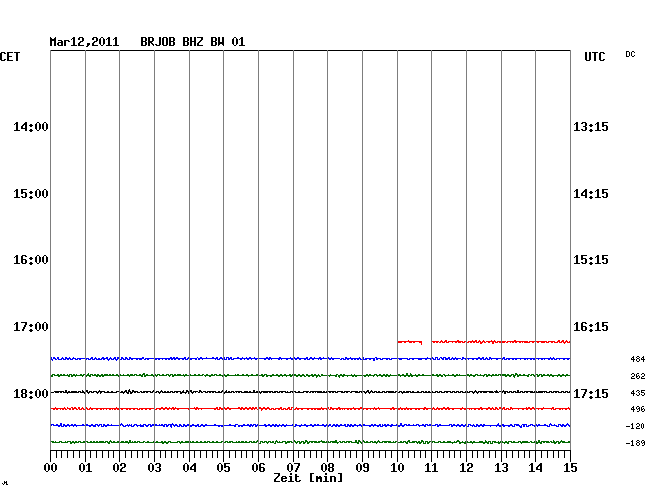This screenshot has width=650, height=494.
Task: Click the DC column header
Action: tap(630, 54)
